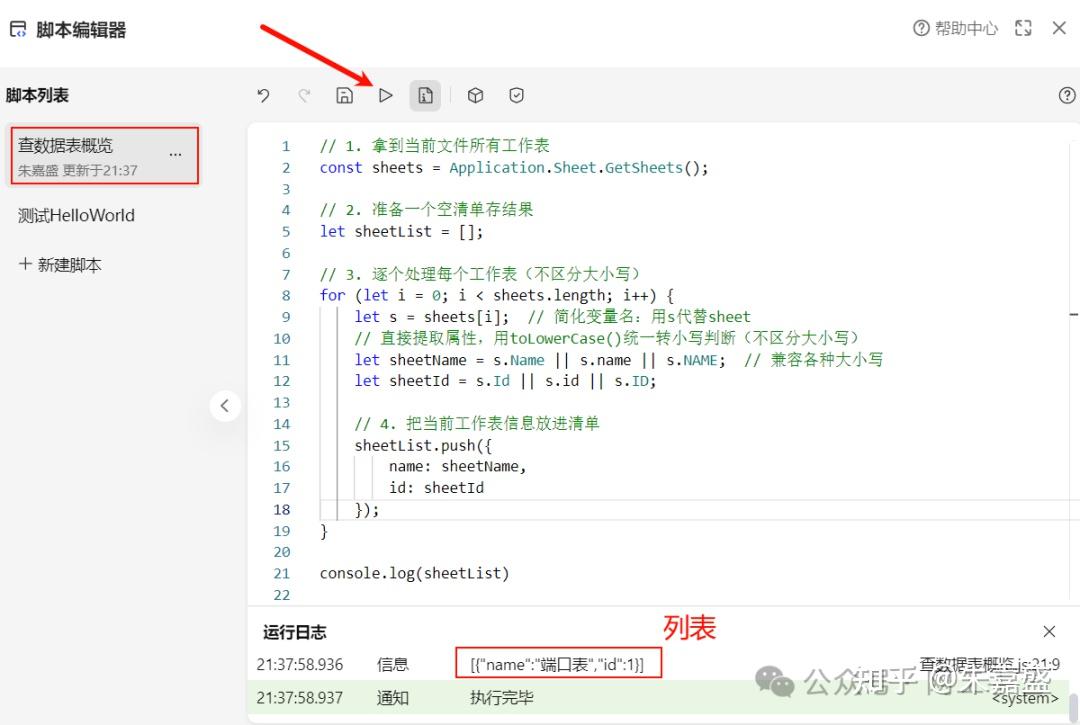The width and height of the screenshot is (1080, 725).
Task: Place cursor on line 2 GetSheets code
Action: pos(514,167)
